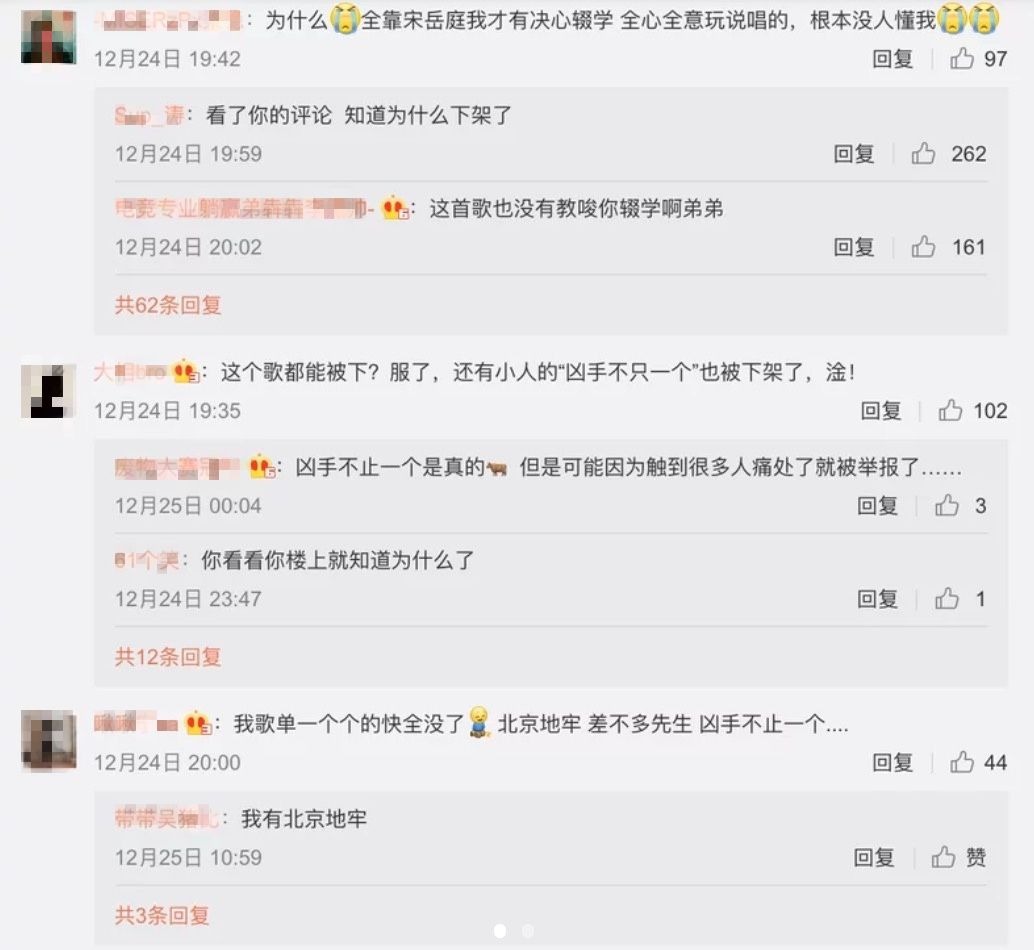Viewport: 1034px width, 950px height.
Task: Expand 共3条回复 thread
Action: point(162,915)
